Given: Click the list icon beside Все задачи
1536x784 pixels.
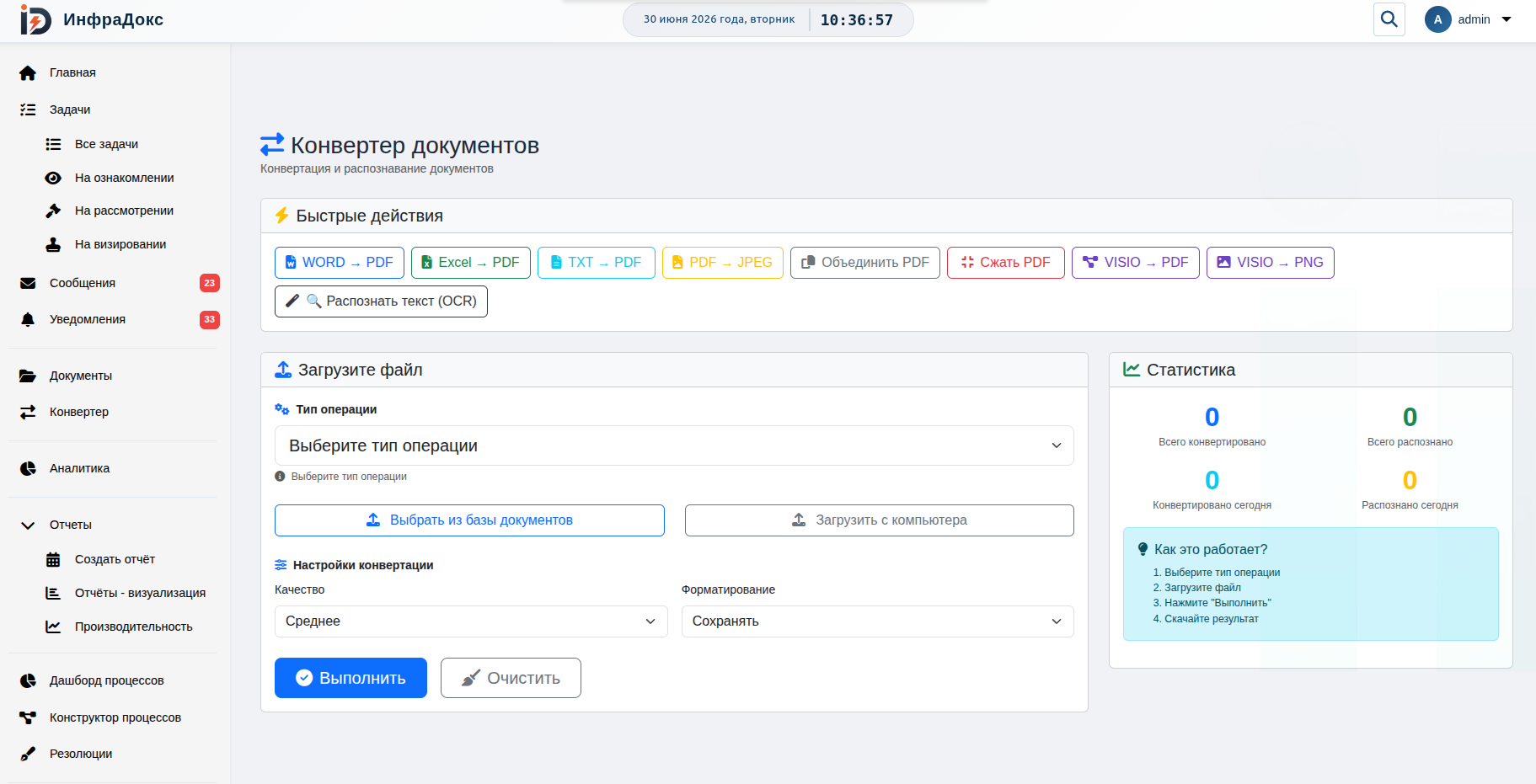Looking at the screenshot, I should [53, 144].
